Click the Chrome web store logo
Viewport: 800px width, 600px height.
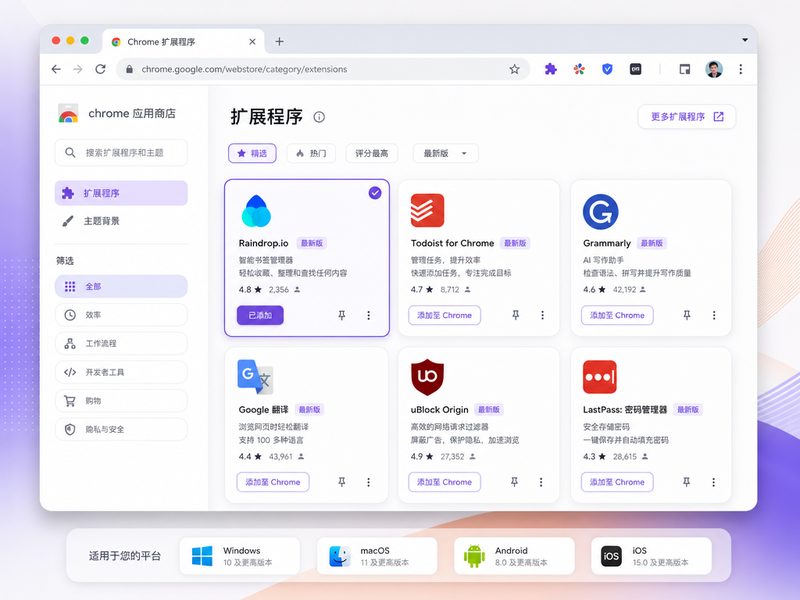pos(68,113)
